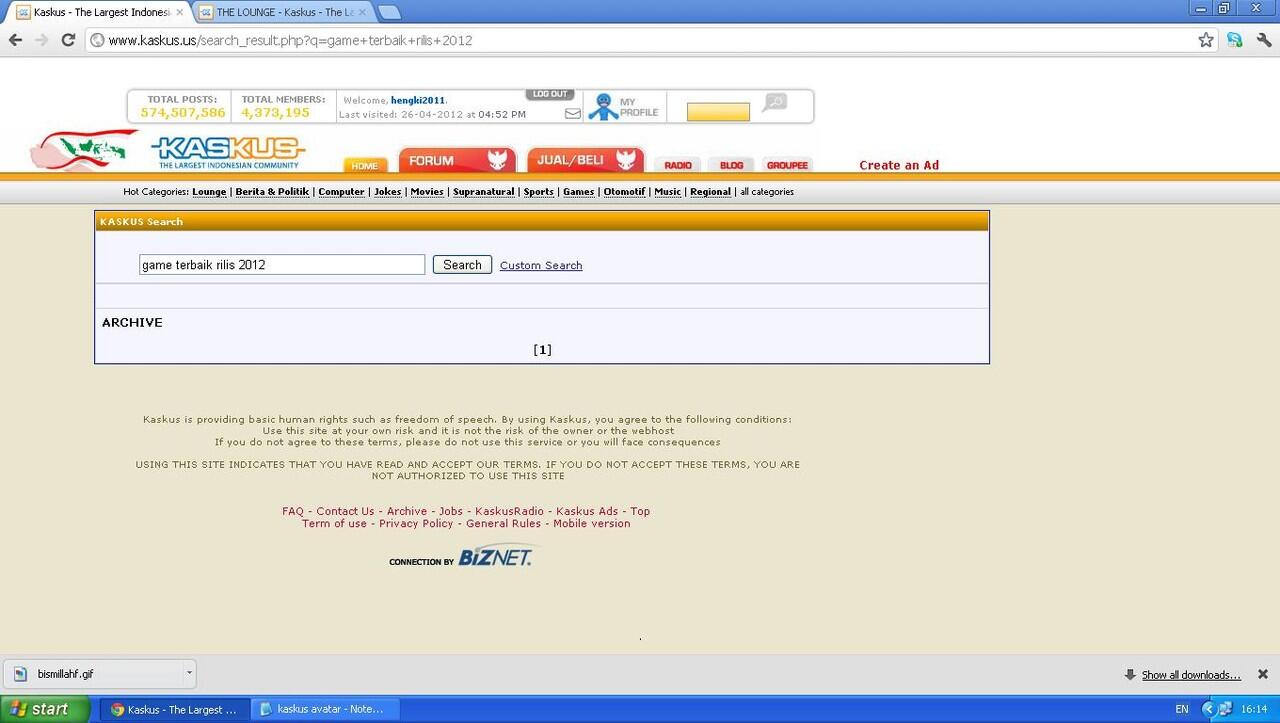This screenshot has width=1280, height=723.
Task: Click the Search button
Action: pyautogui.click(x=462, y=265)
